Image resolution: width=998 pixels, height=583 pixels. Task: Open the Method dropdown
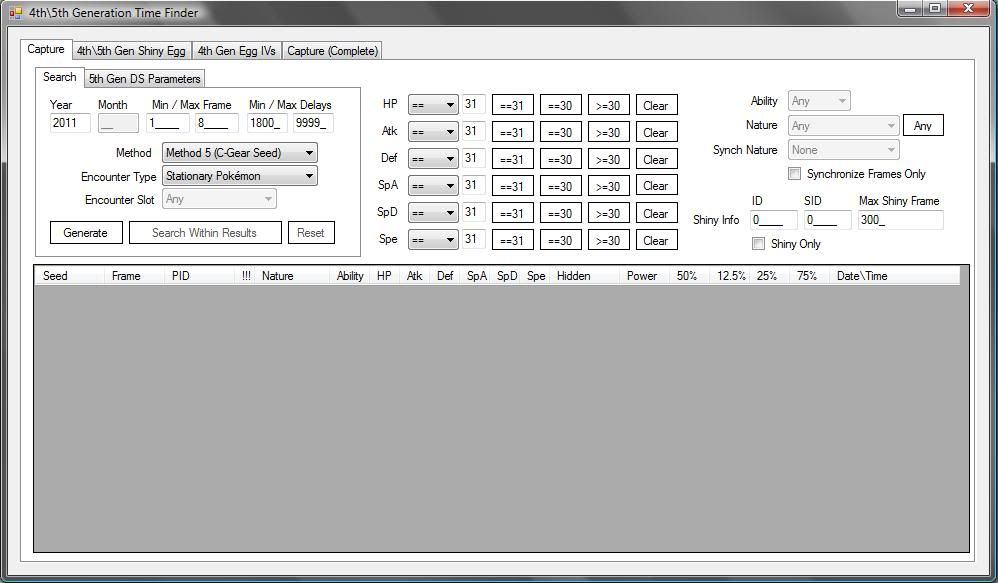(x=240, y=153)
